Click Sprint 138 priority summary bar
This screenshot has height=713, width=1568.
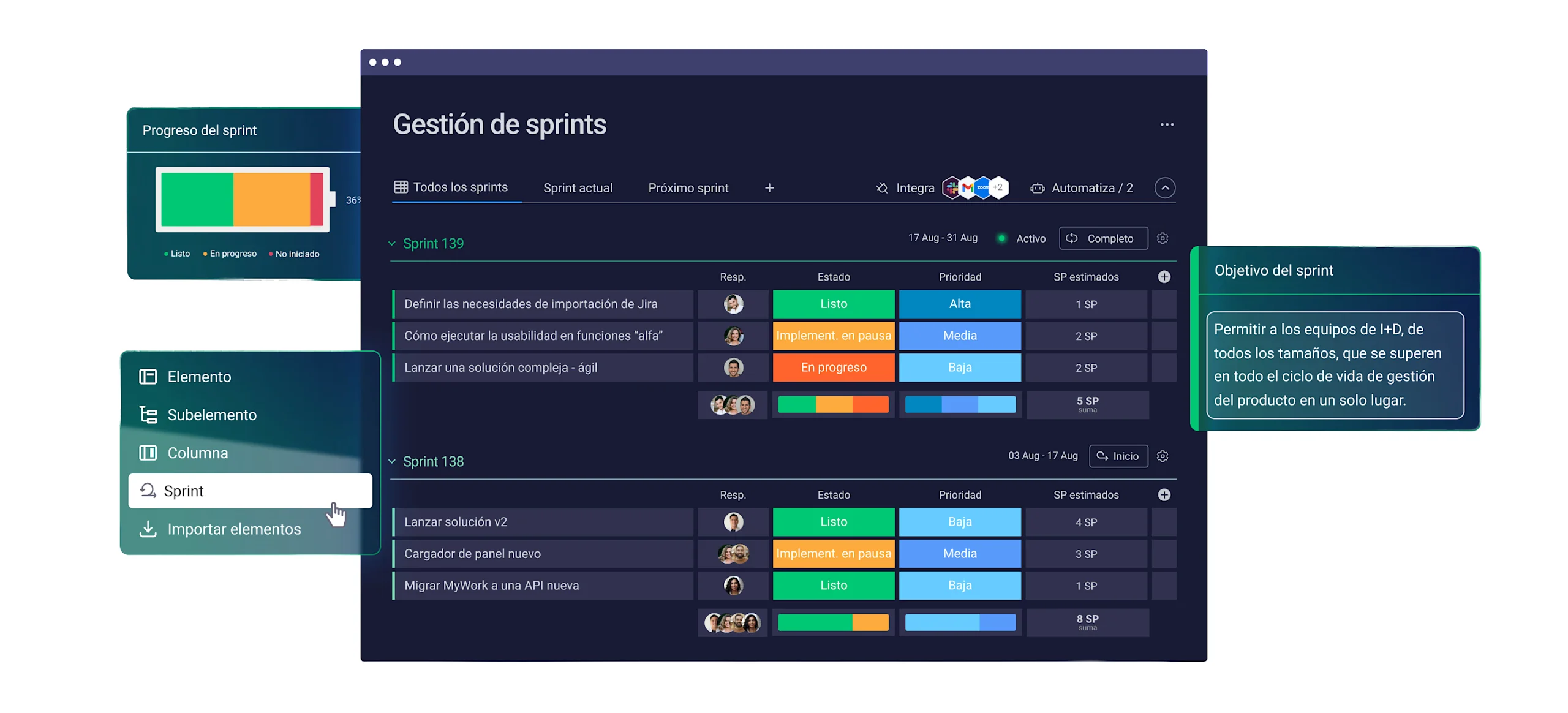[x=960, y=623]
